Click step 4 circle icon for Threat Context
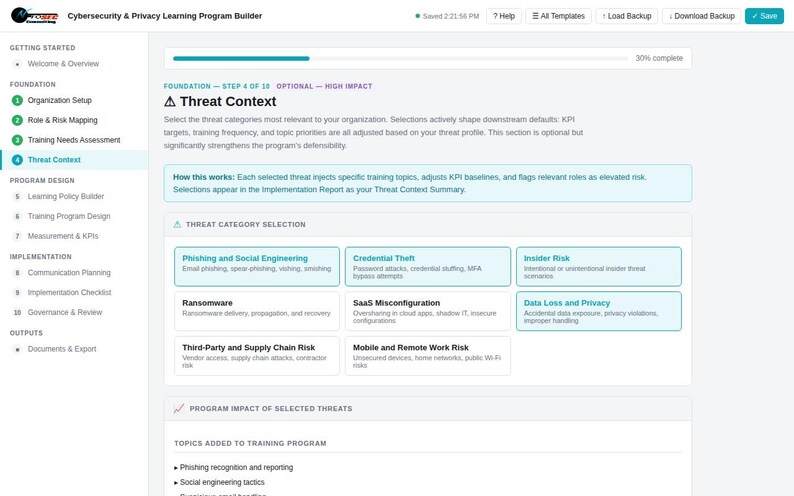794x496 pixels. (x=17, y=160)
